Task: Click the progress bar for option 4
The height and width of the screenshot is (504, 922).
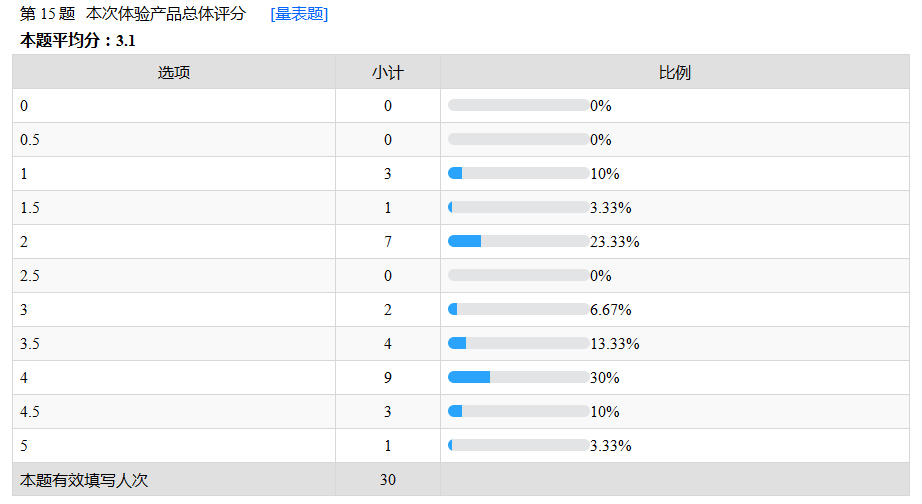Action: (518, 378)
